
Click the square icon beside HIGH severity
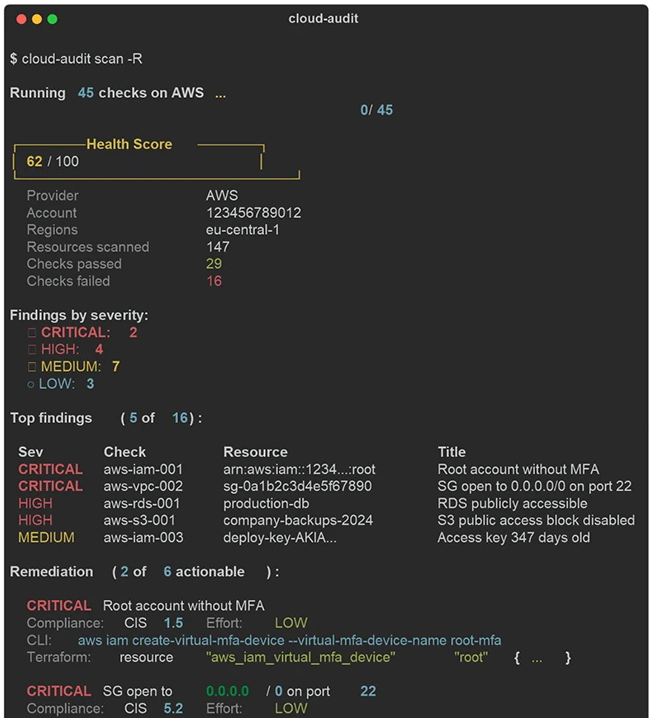[32, 350]
